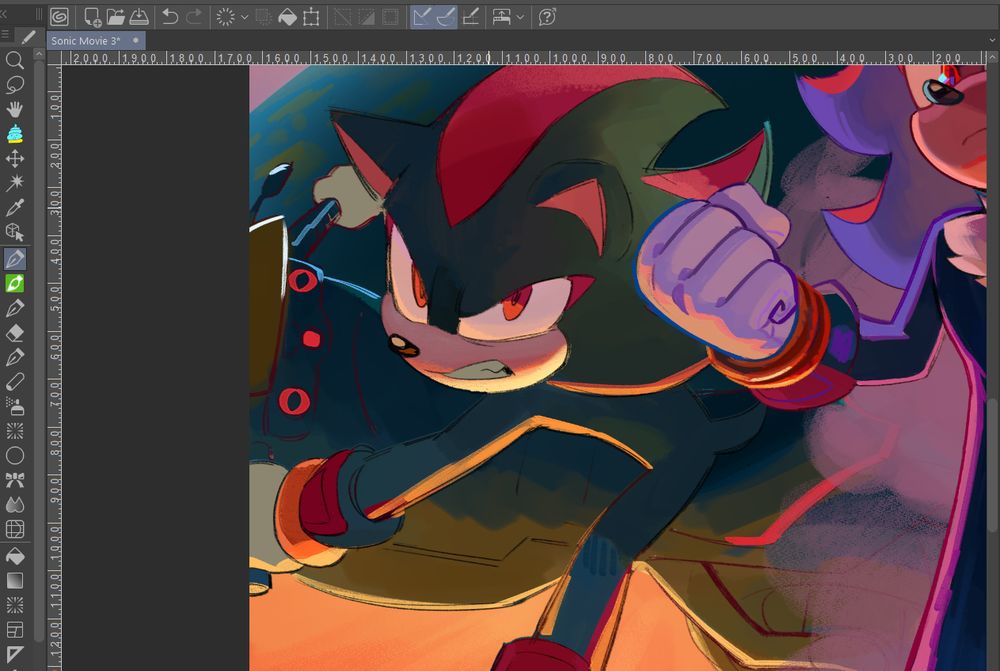Open Clip Studio support help icon
Image resolution: width=1000 pixels, height=671 pixels.
point(547,17)
